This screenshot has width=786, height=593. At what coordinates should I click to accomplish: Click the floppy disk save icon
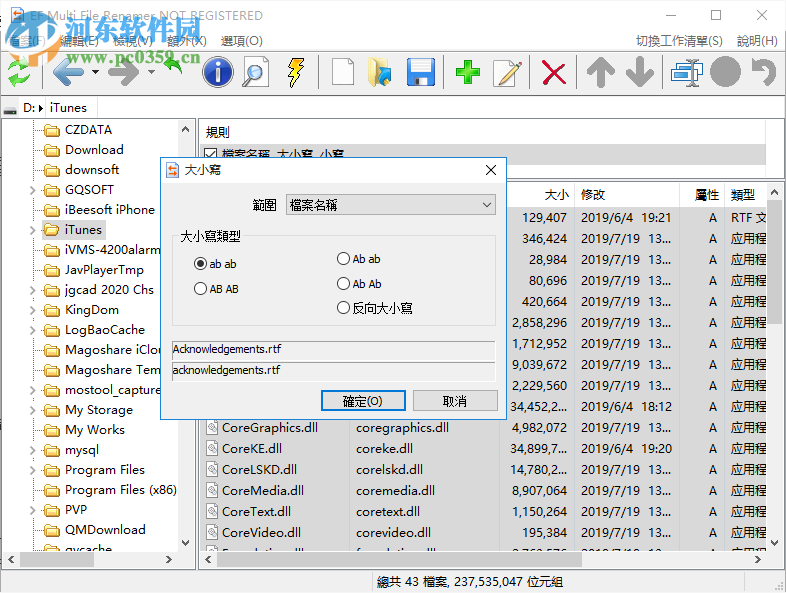pos(420,72)
